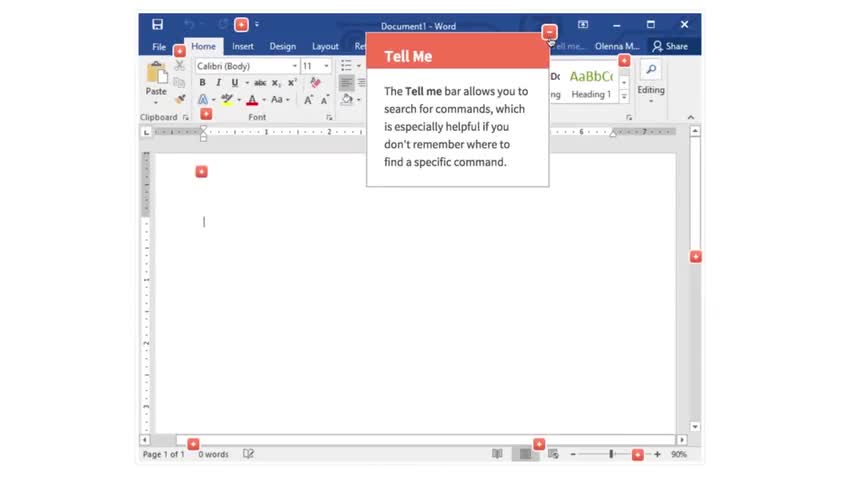Click the Bullets list icon
This screenshot has width=848, height=480.
346,66
